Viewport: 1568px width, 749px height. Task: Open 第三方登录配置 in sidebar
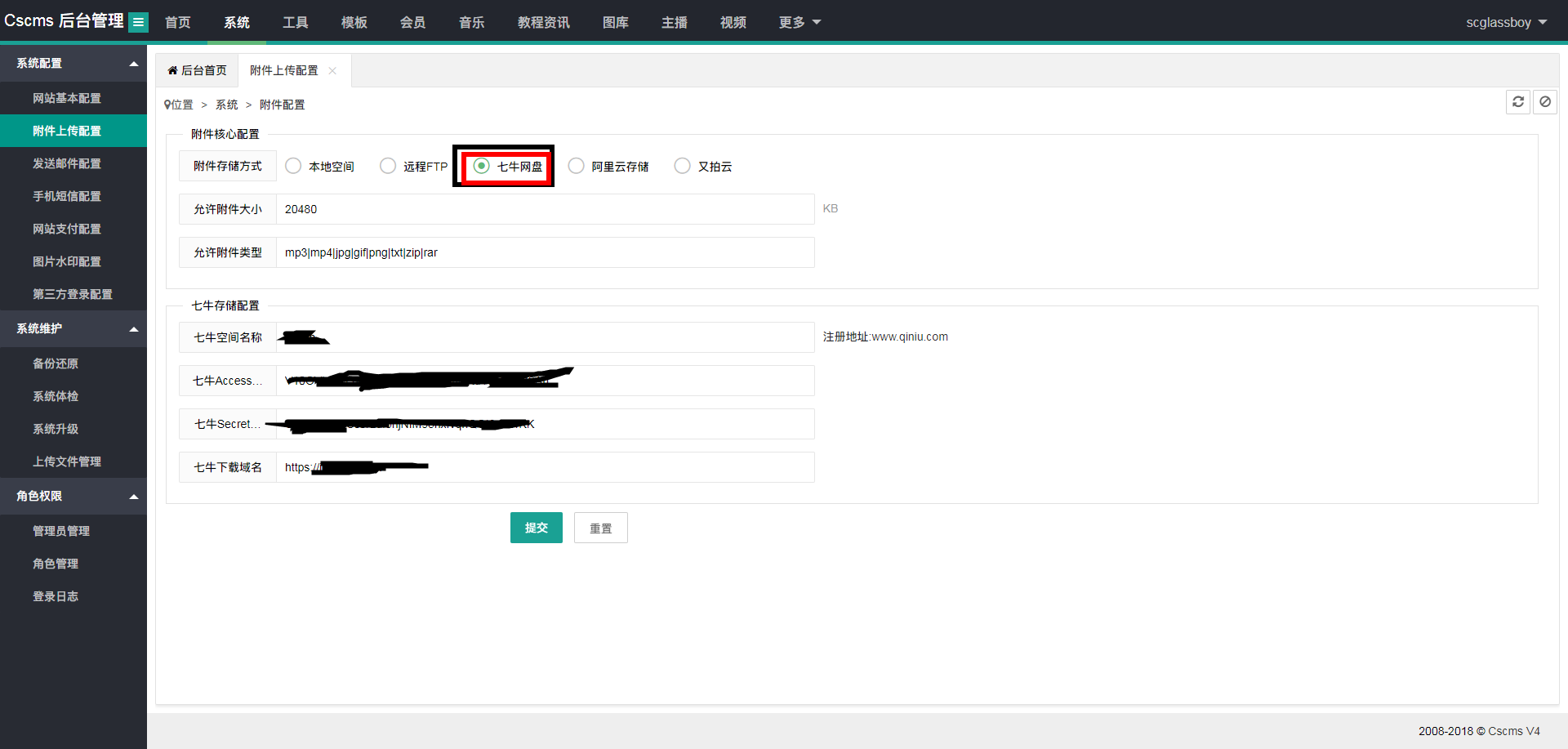pyautogui.click(x=73, y=294)
